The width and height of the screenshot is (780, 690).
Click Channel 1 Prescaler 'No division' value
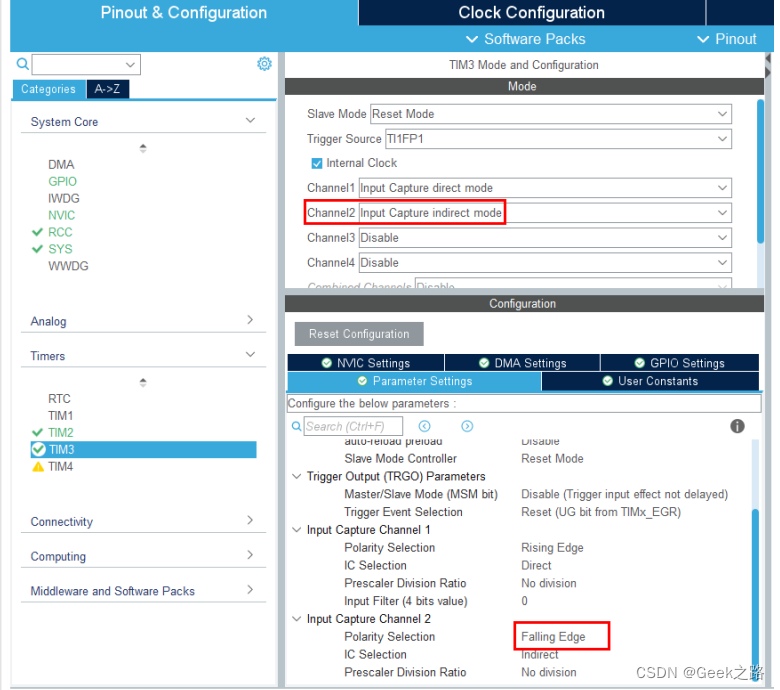[549, 584]
